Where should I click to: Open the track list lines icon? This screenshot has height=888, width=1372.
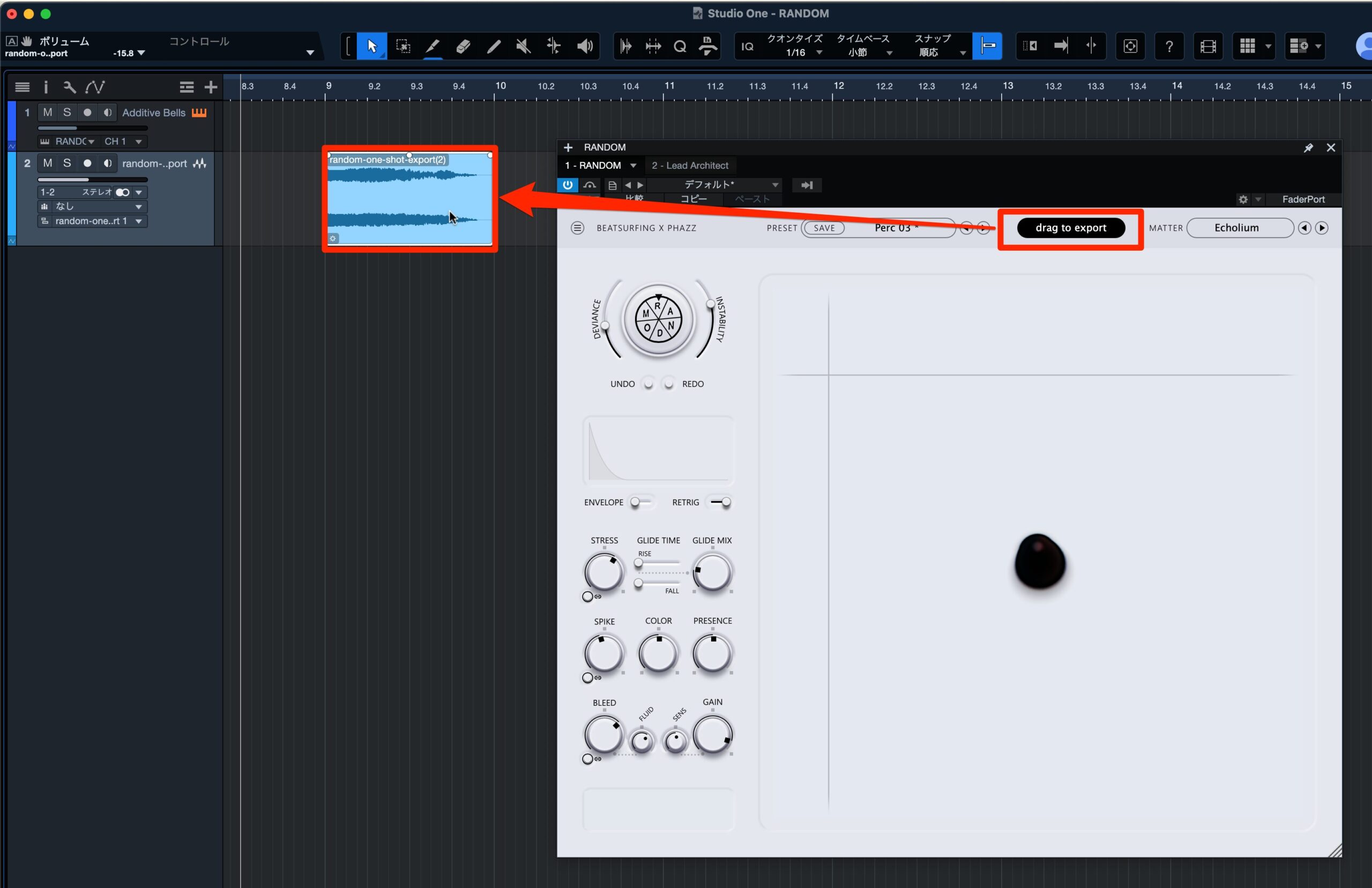pyautogui.click(x=23, y=87)
